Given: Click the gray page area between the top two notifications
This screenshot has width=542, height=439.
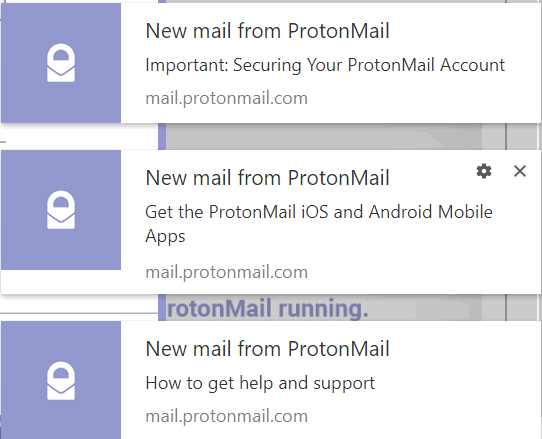Looking at the screenshot, I should [x=324, y=136].
